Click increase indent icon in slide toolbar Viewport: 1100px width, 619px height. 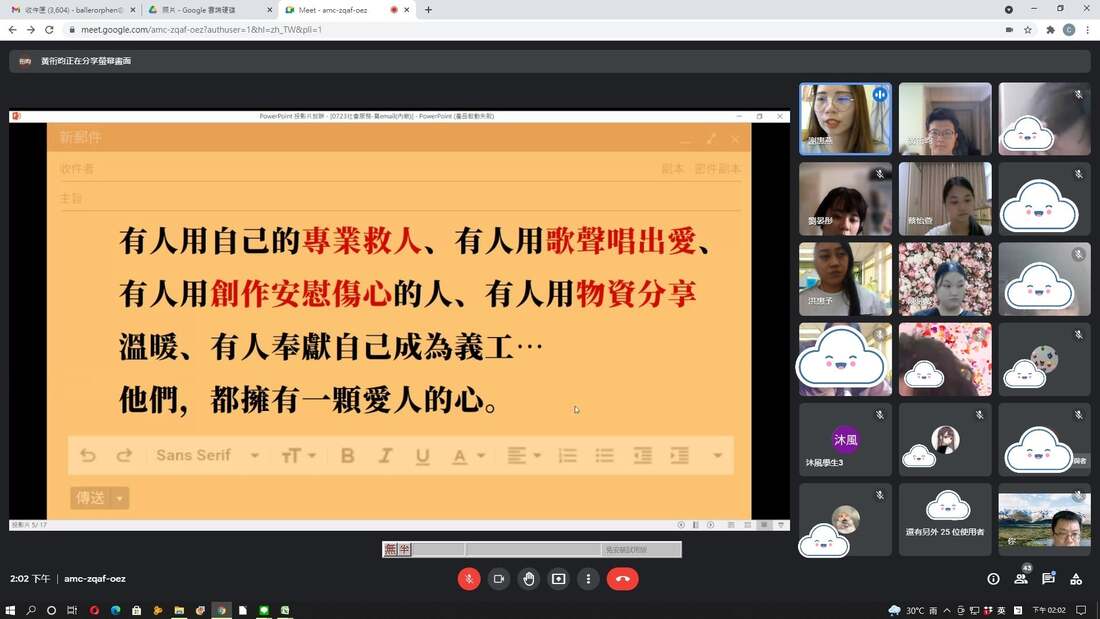point(679,455)
